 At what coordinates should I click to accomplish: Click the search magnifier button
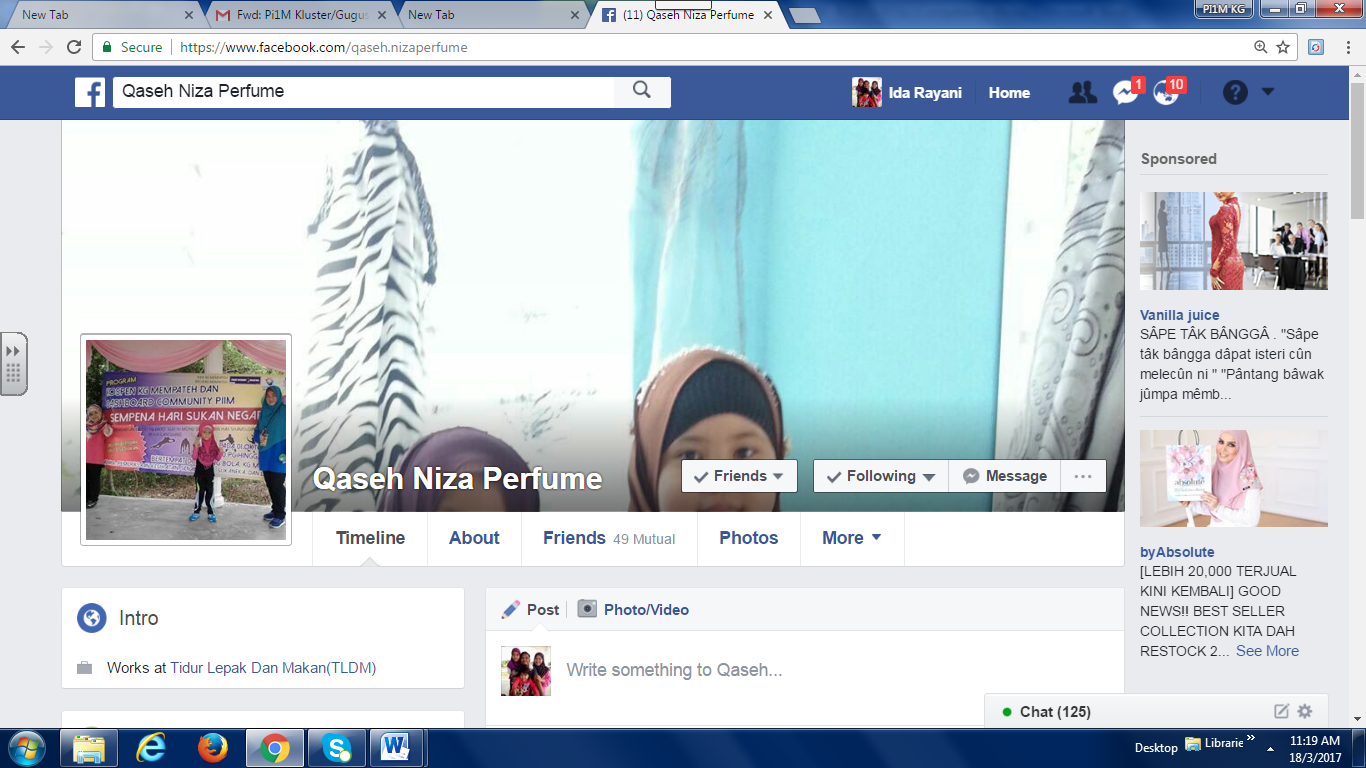click(x=642, y=91)
